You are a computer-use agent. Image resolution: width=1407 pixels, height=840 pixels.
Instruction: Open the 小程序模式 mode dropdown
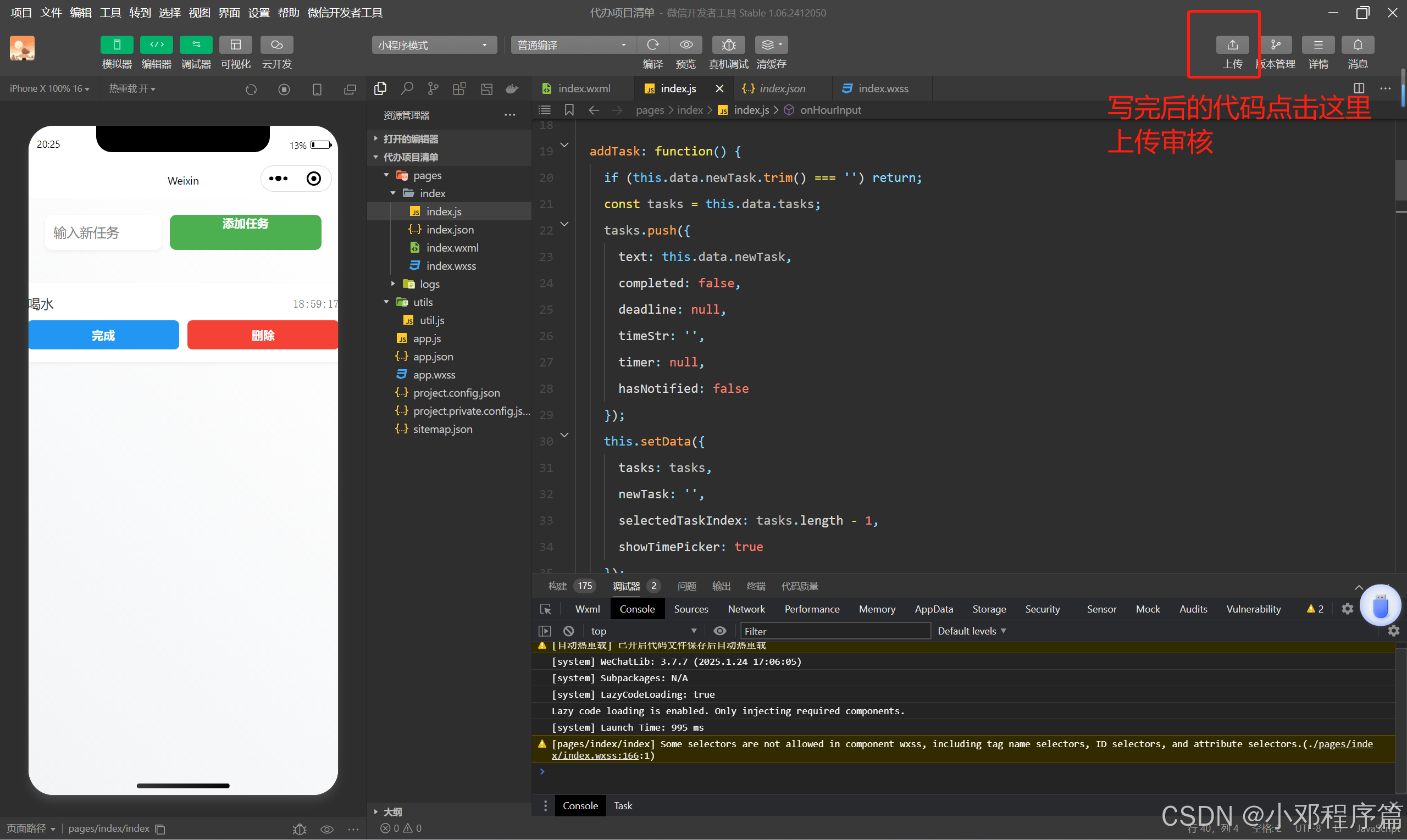(x=434, y=44)
